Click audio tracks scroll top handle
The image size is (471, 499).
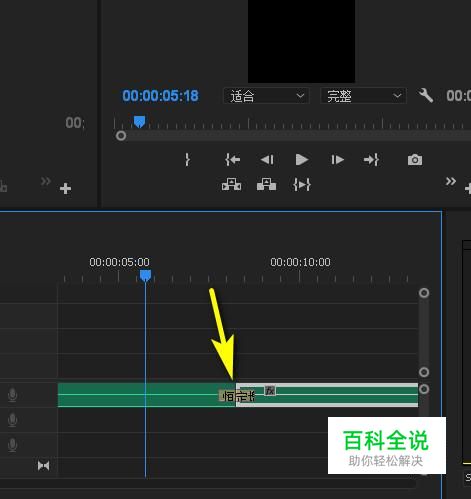click(x=424, y=389)
